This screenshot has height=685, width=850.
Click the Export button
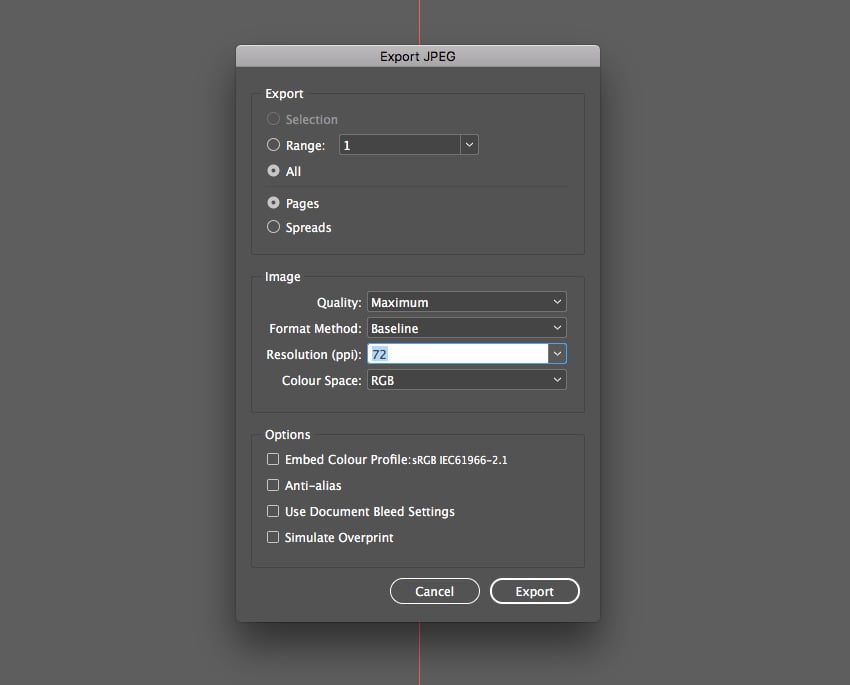coord(535,591)
